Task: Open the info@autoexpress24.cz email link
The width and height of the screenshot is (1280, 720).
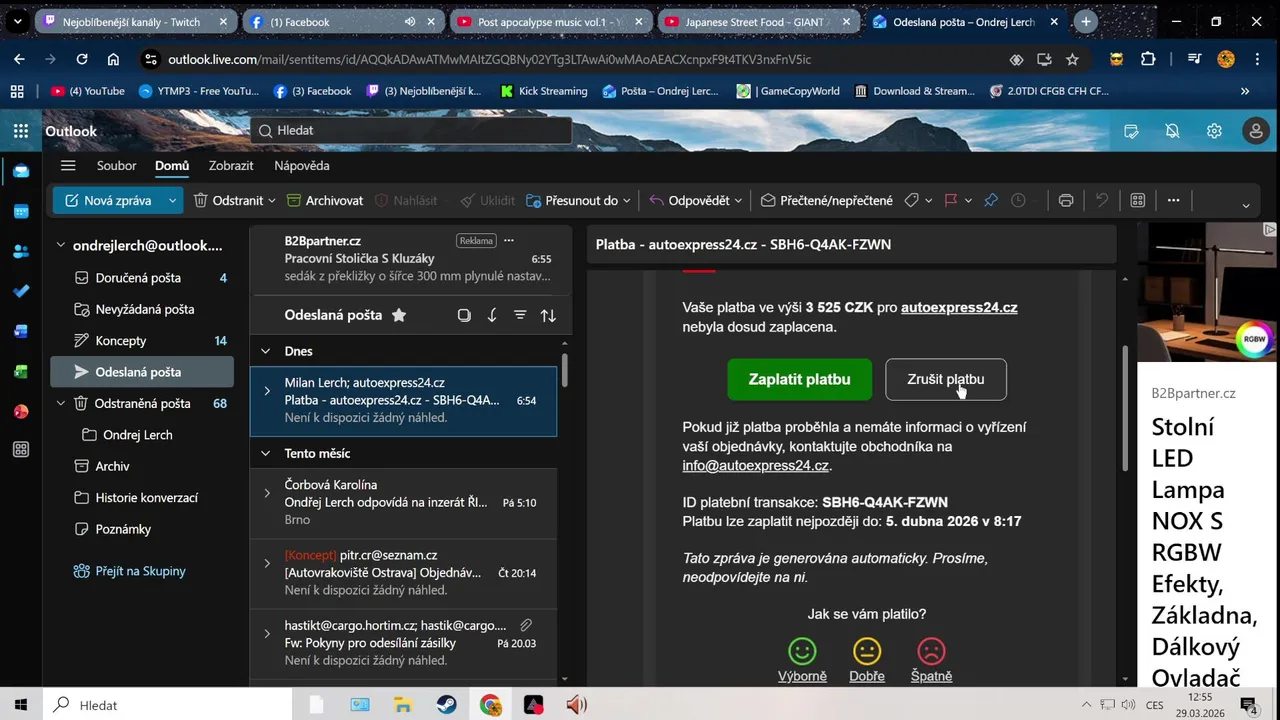Action: pos(756,466)
